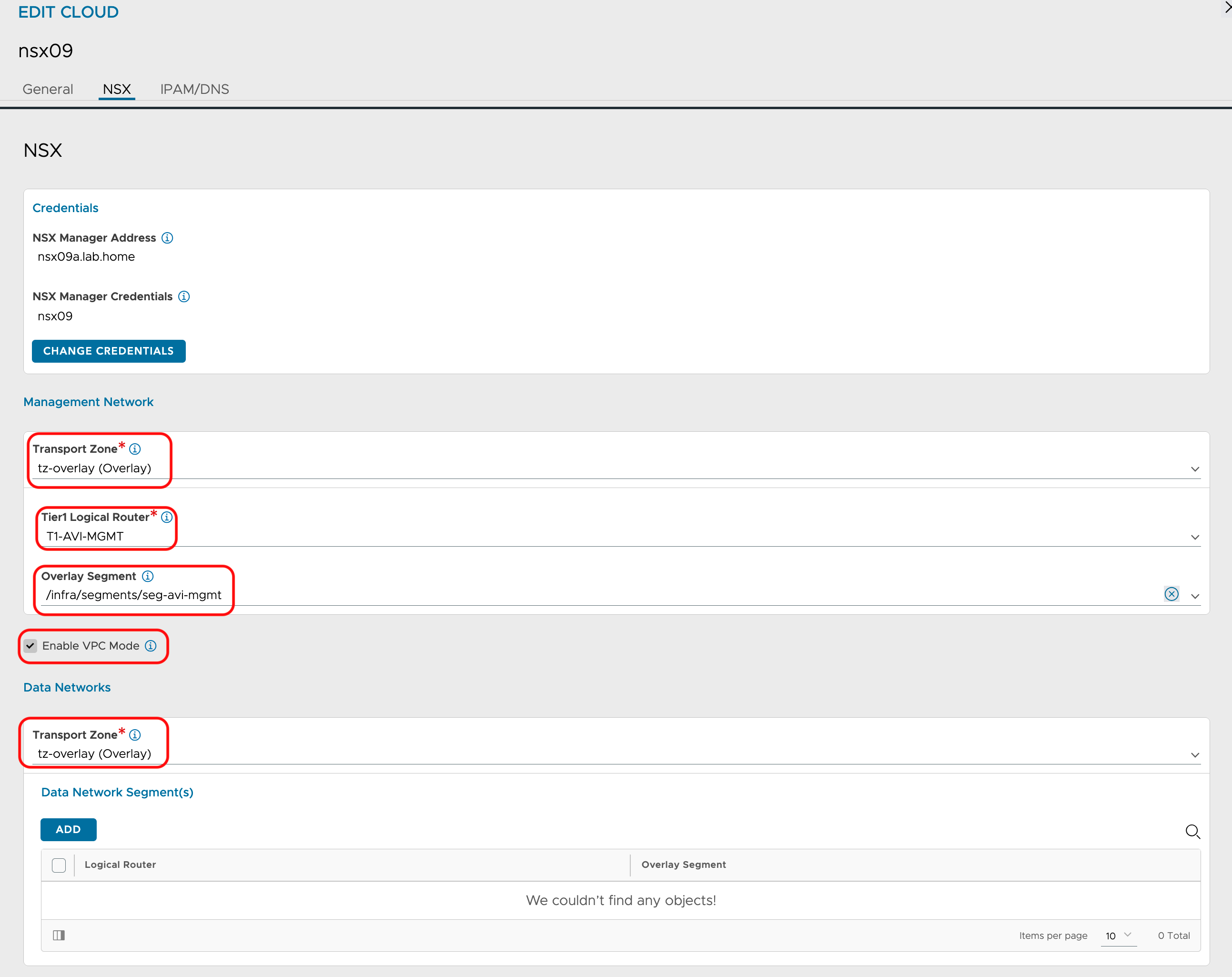The image size is (1232, 977).
Task: Click info icon next to Tier1 Logical Router
Action: tap(166, 518)
